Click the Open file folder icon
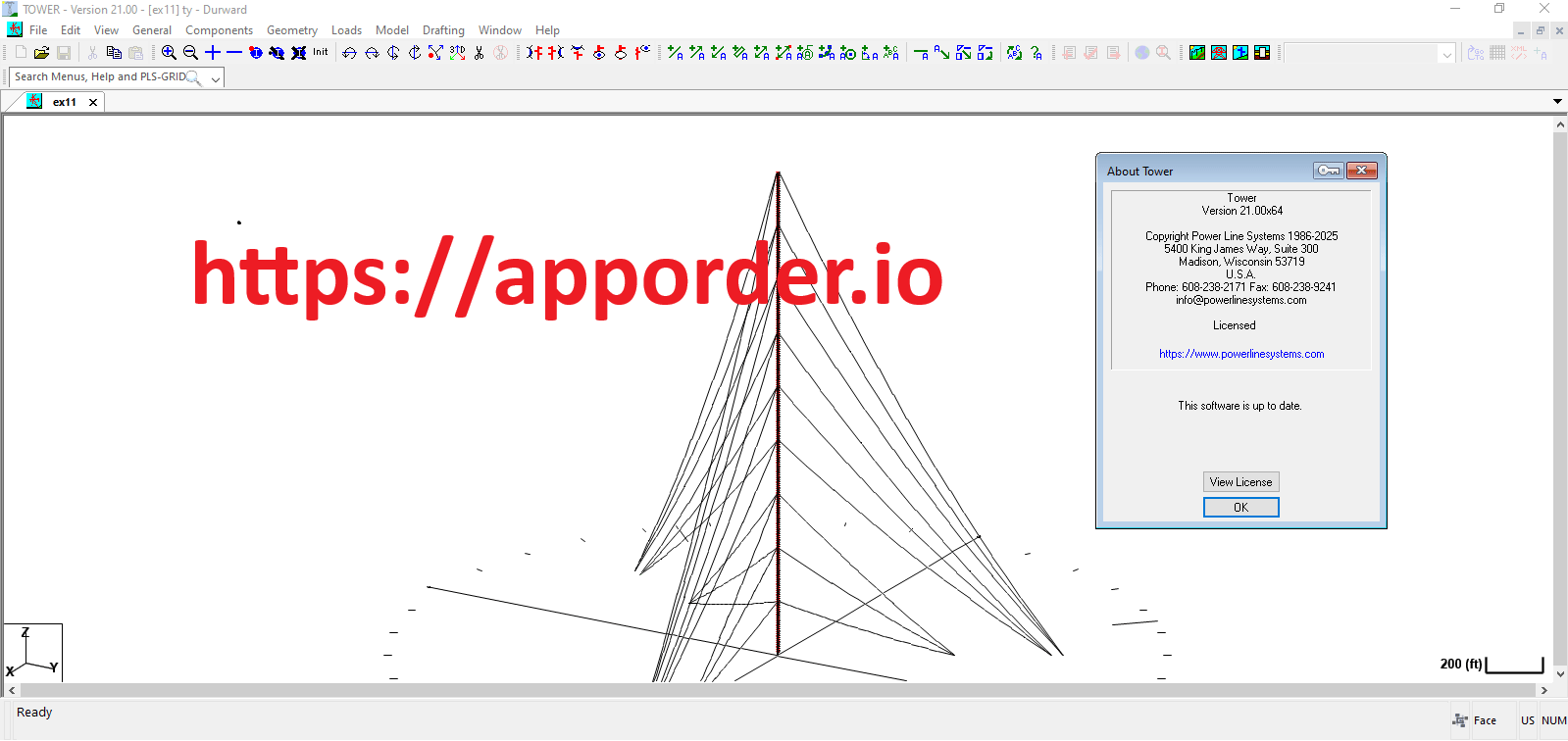This screenshot has width=1568, height=741. (x=41, y=53)
